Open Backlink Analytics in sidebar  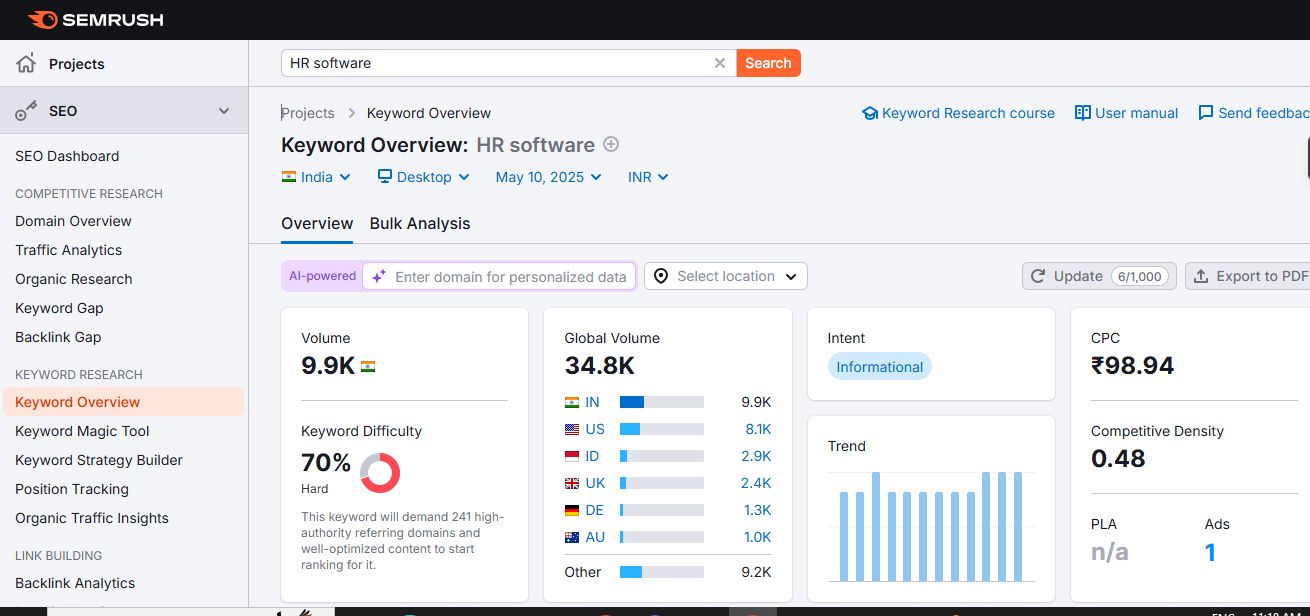pos(75,583)
